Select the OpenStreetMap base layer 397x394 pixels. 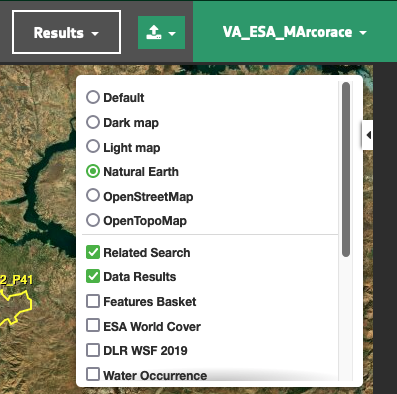93,196
